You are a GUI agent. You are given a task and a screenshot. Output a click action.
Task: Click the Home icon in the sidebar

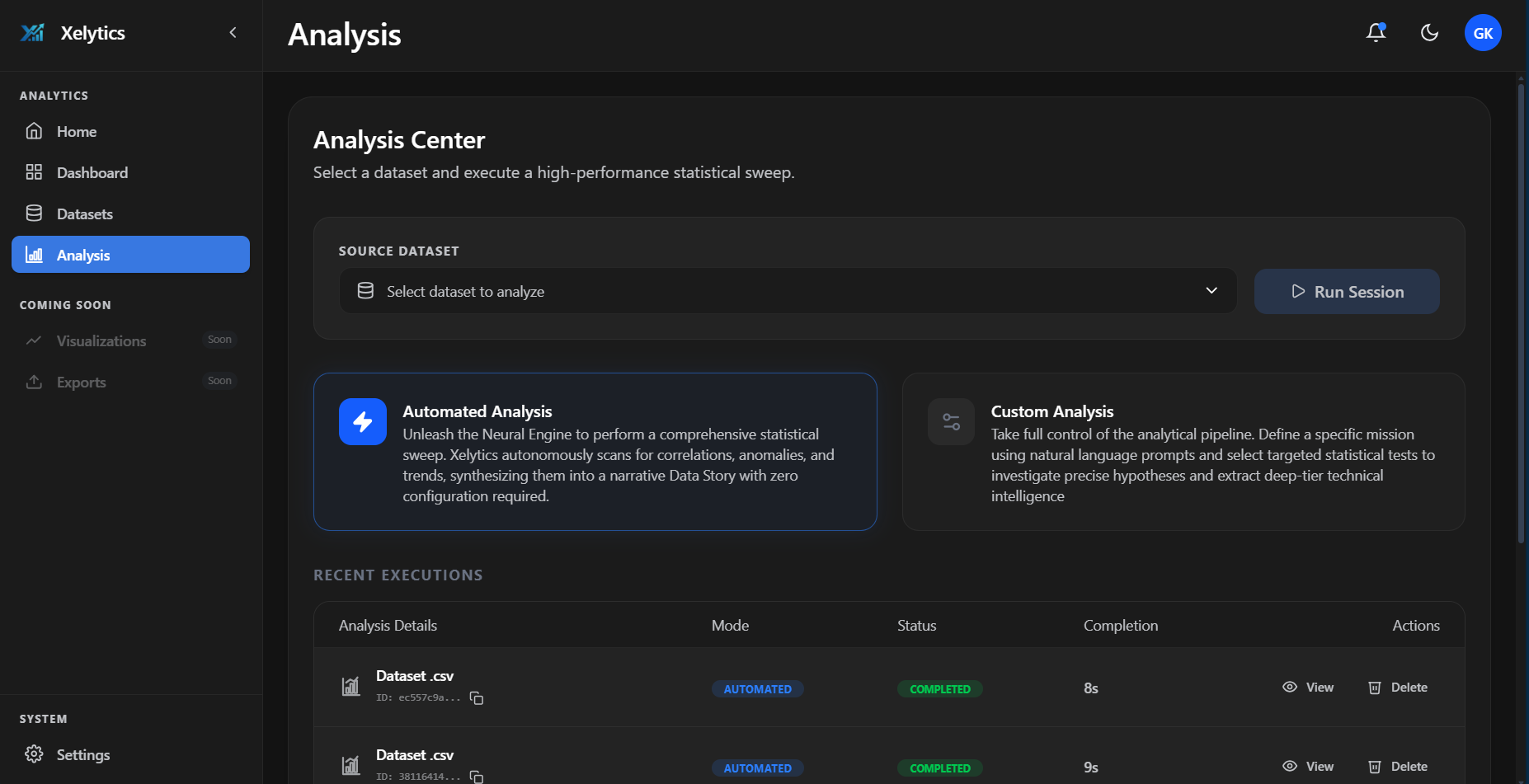coord(34,130)
